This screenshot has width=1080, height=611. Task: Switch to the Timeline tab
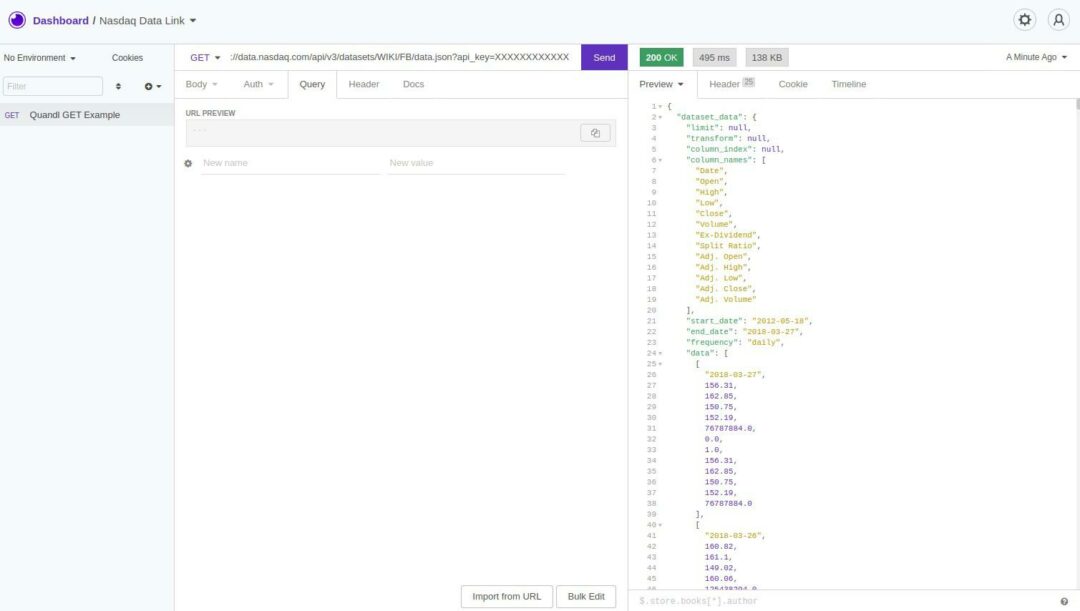click(848, 84)
